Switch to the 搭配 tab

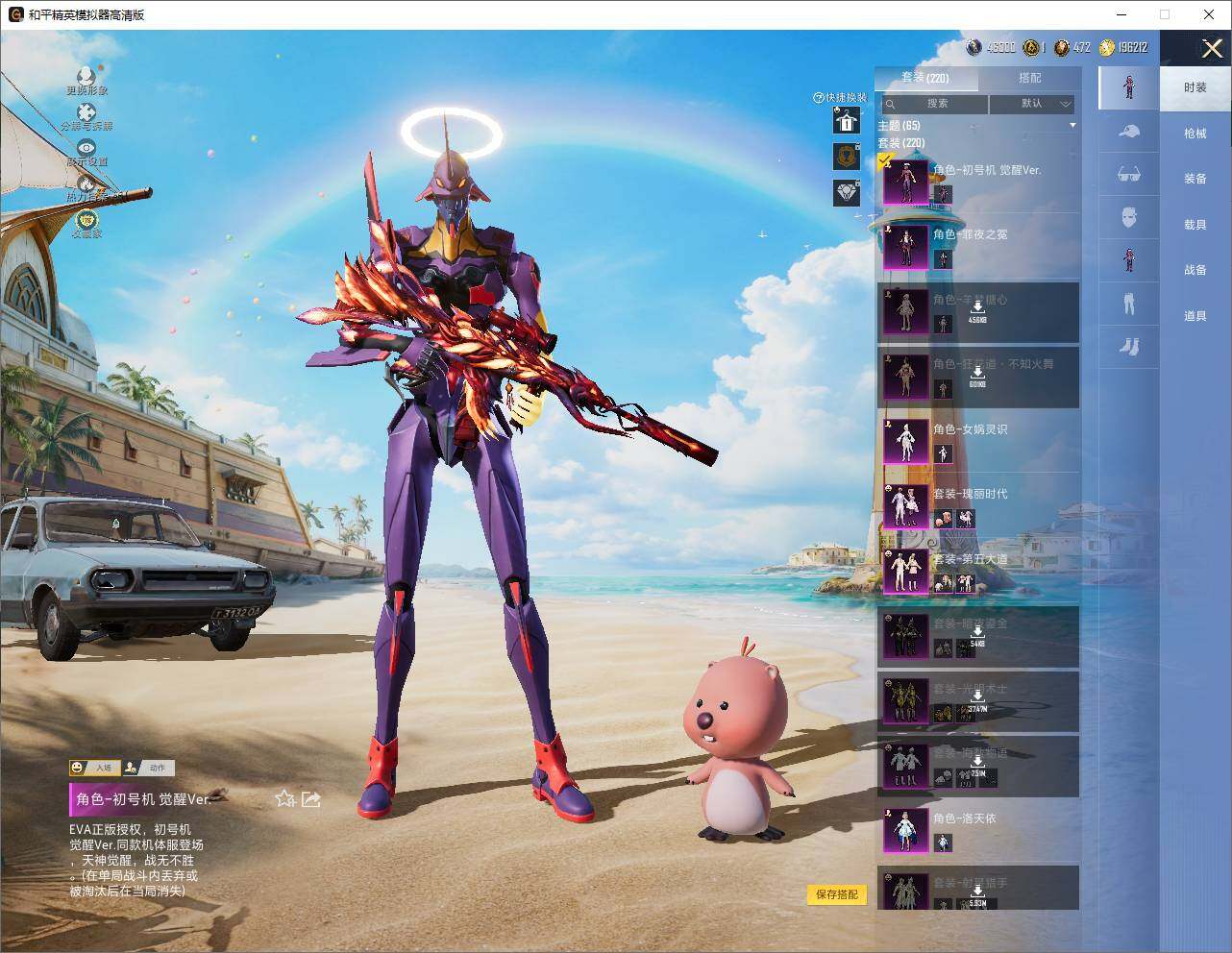[1029, 78]
